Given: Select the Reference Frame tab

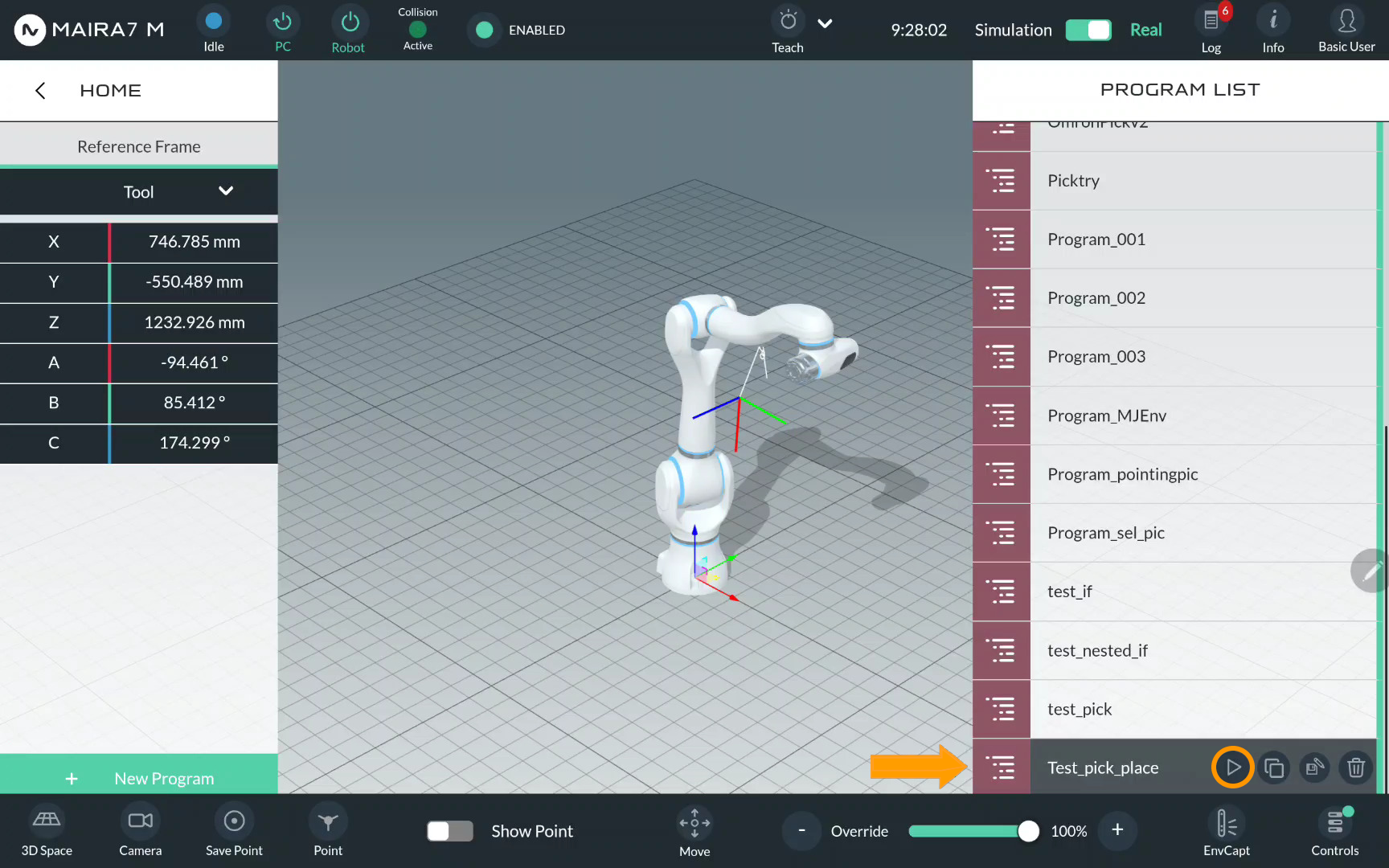Looking at the screenshot, I should pos(139,146).
